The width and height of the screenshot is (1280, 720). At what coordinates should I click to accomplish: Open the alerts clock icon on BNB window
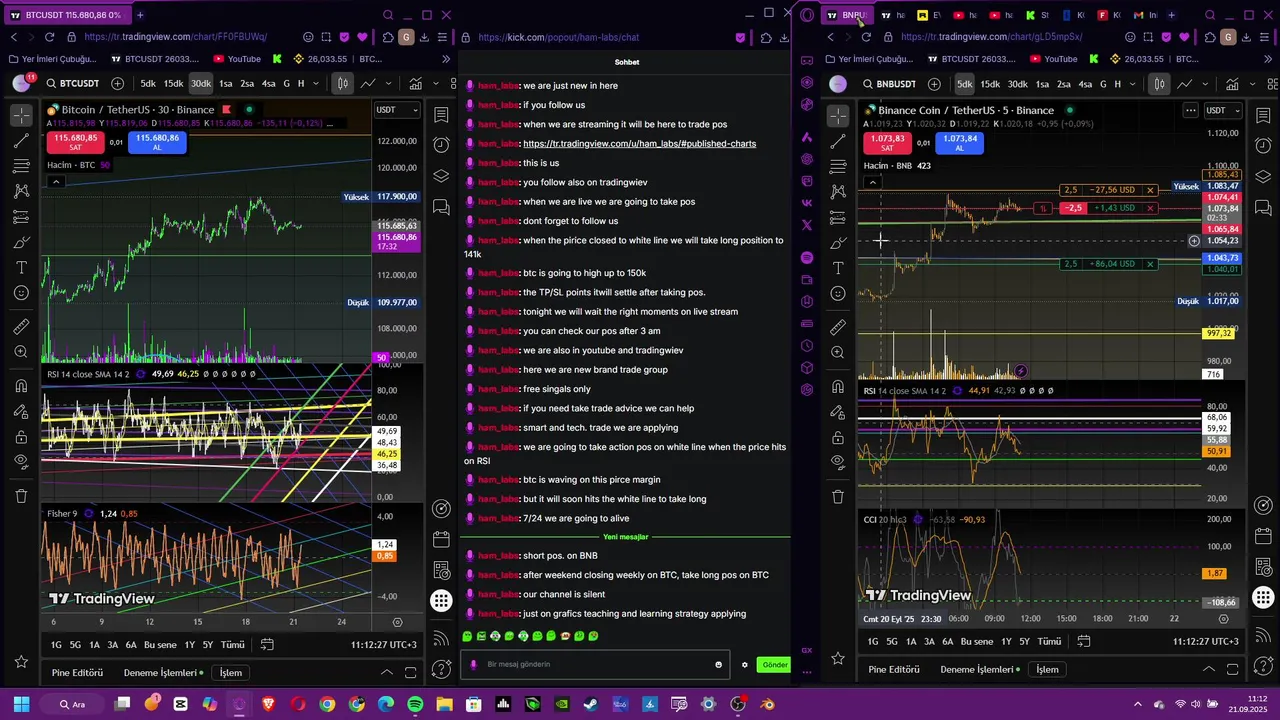tap(1263, 145)
